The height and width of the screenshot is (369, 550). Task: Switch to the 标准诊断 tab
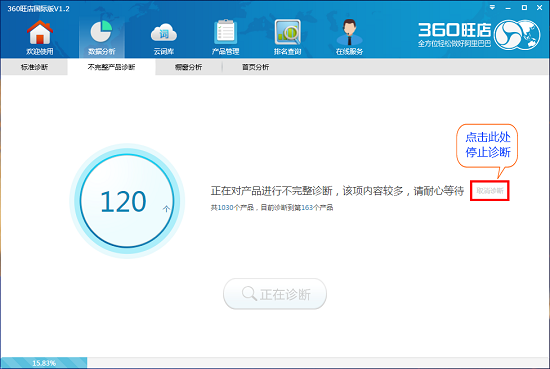point(34,67)
